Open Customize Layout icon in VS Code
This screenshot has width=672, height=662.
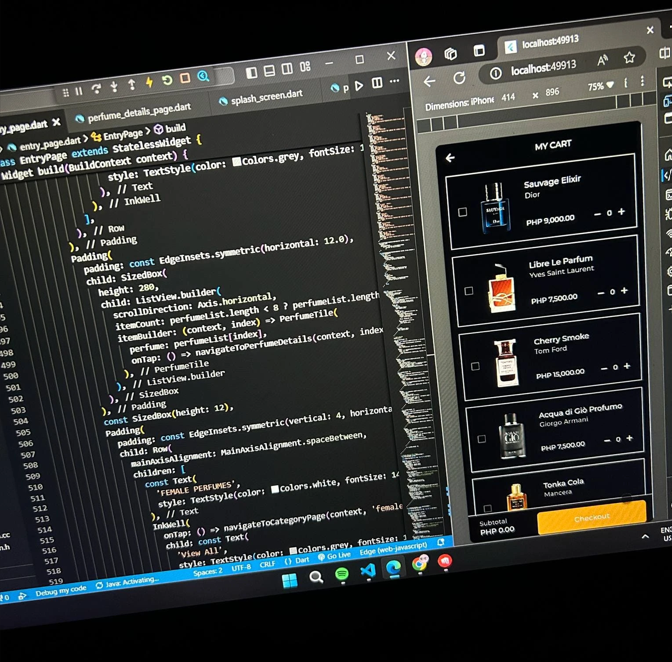click(x=305, y=66)
